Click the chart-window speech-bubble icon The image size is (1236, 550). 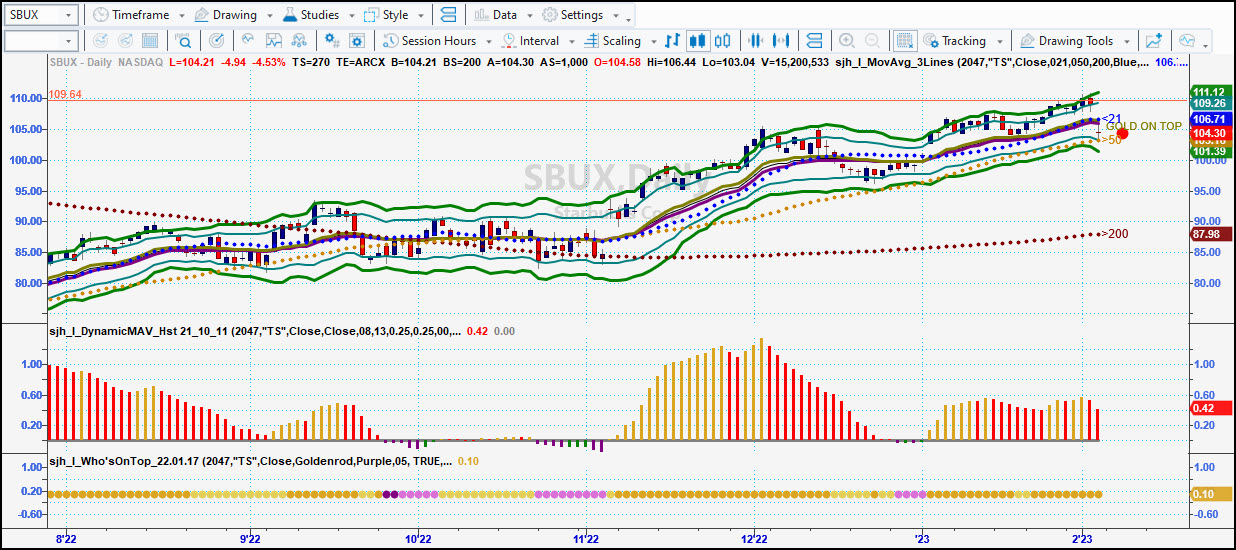tap(272, 41)
